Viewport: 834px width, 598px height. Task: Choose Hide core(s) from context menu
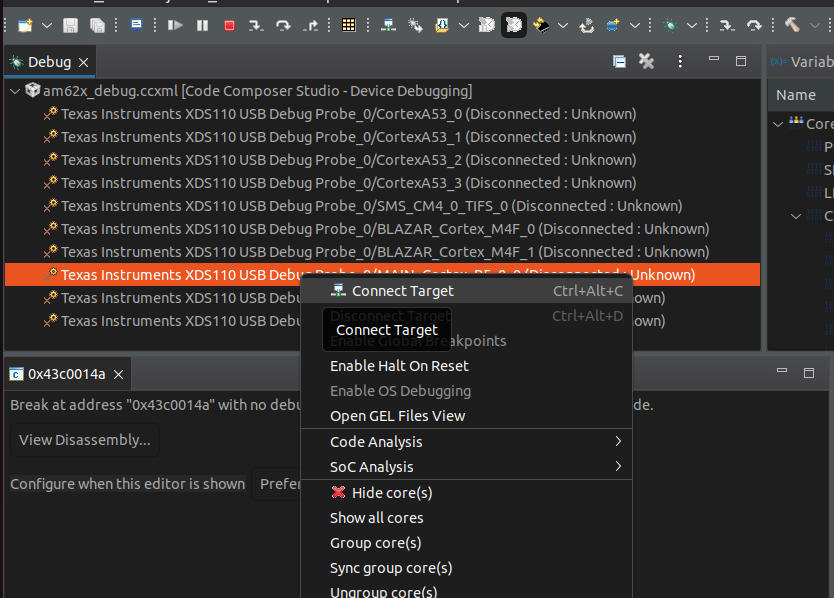tap(466, 493)
